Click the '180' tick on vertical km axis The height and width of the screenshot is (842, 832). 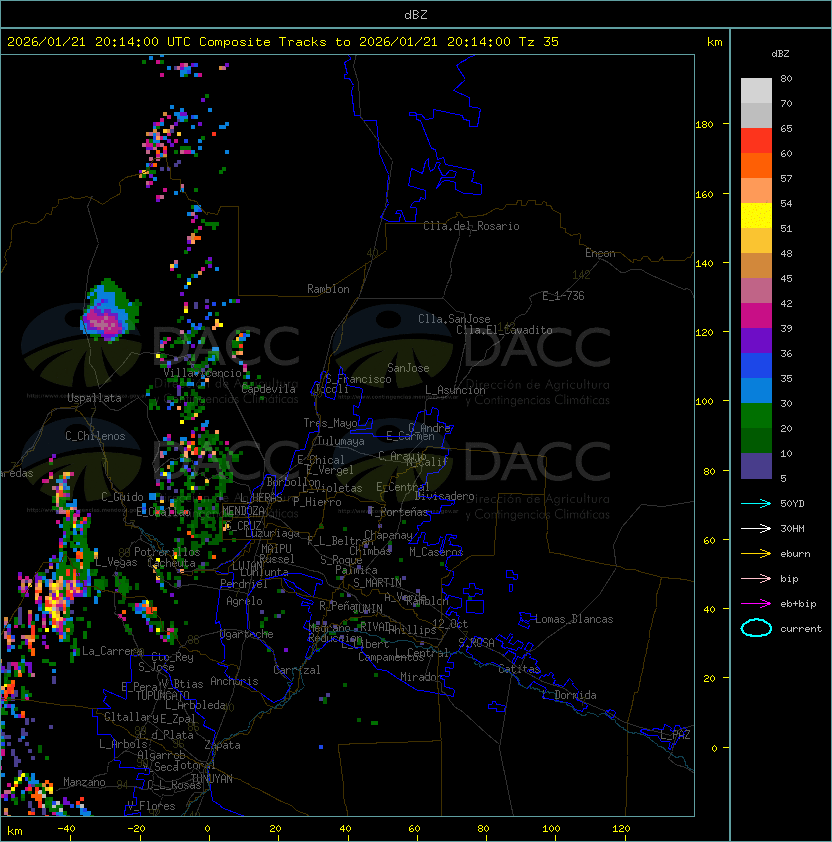[704, 125]
